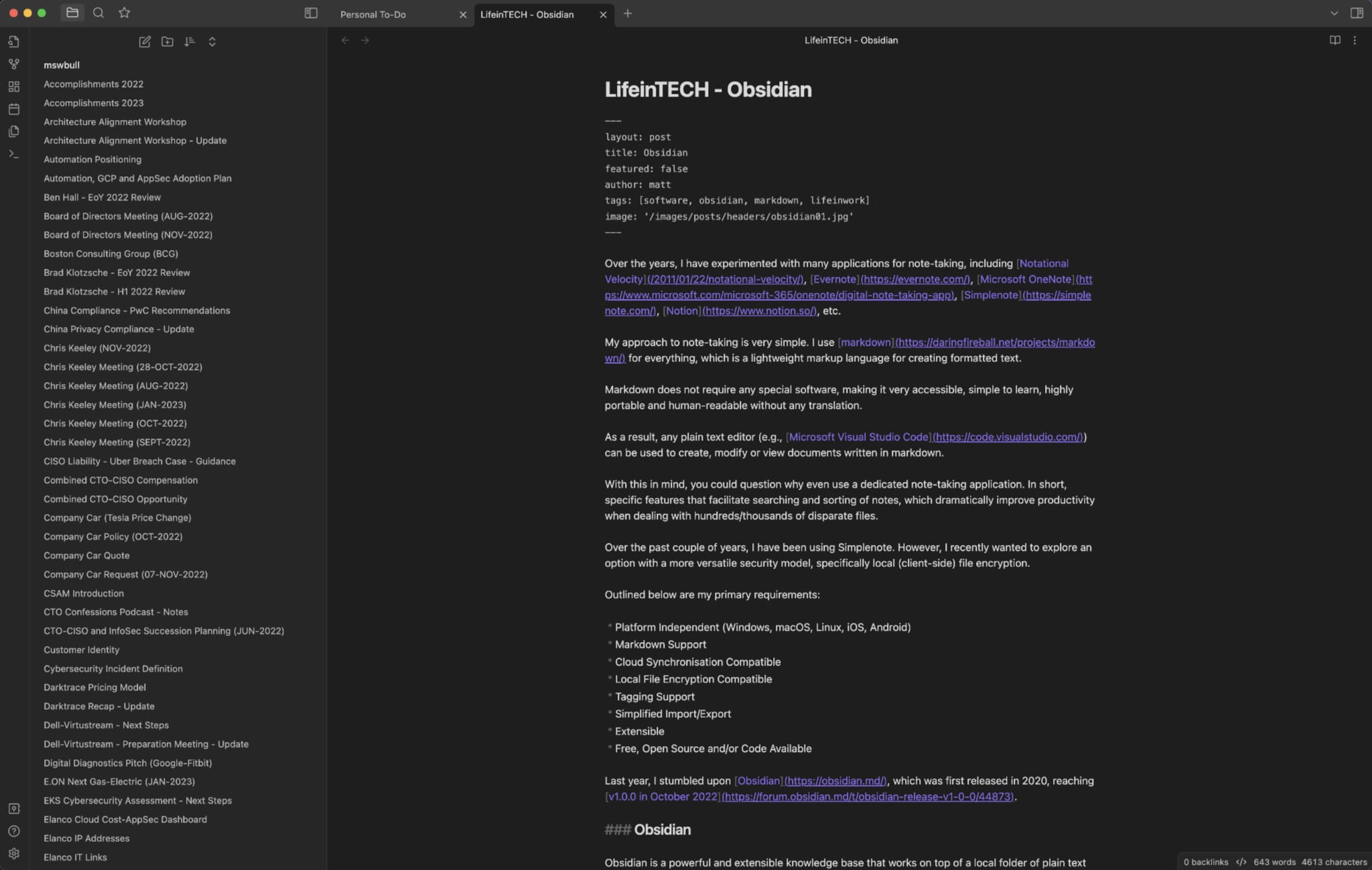Switch to reading view book icon
Image resolution: width=1372 pixels, height=870 pixels.
coord(1334,40)
